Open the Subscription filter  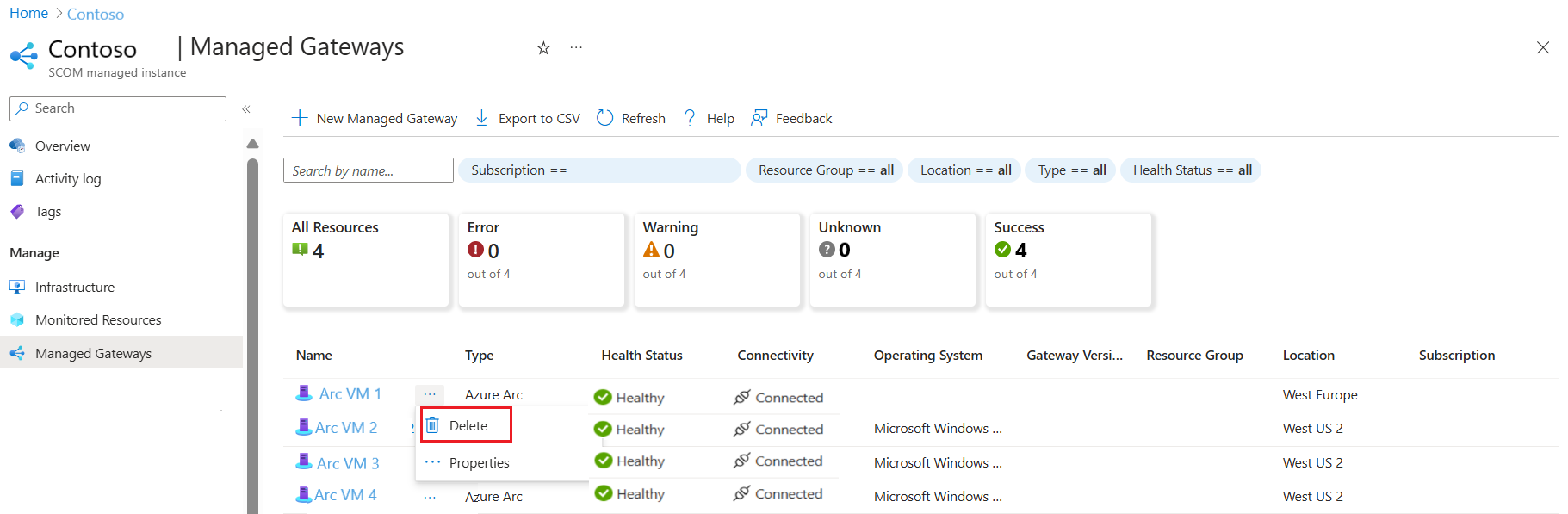(599, 170)
